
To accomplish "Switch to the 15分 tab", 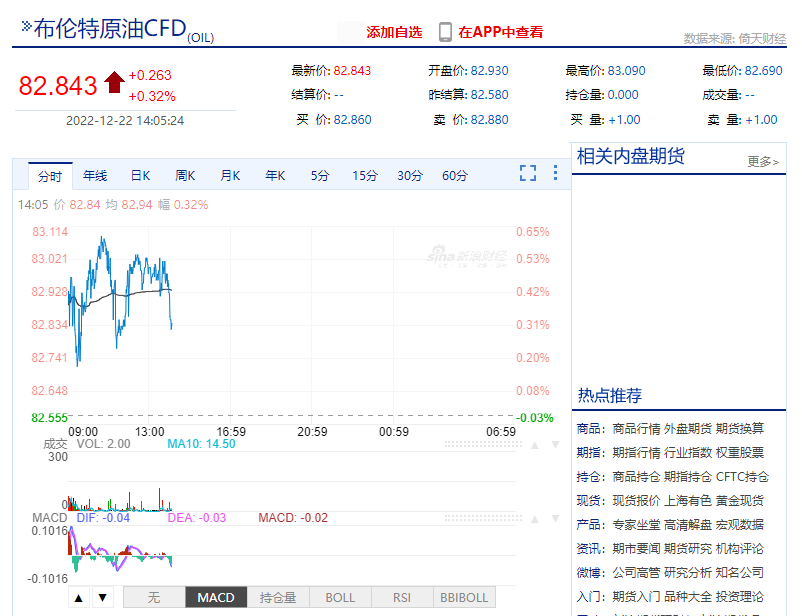I will 364,175.
